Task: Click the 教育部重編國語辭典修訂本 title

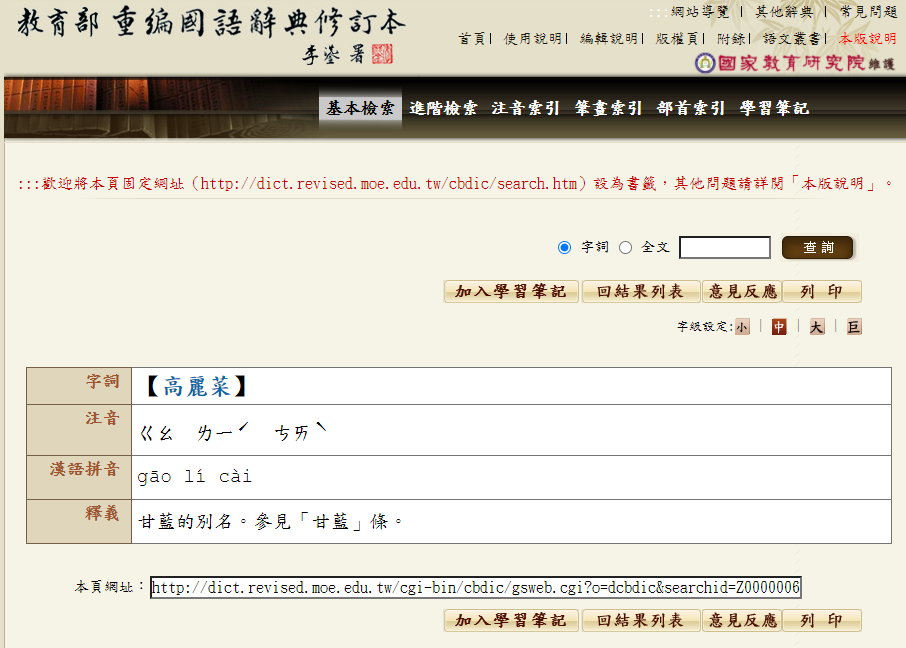Action: coord(211,23)
